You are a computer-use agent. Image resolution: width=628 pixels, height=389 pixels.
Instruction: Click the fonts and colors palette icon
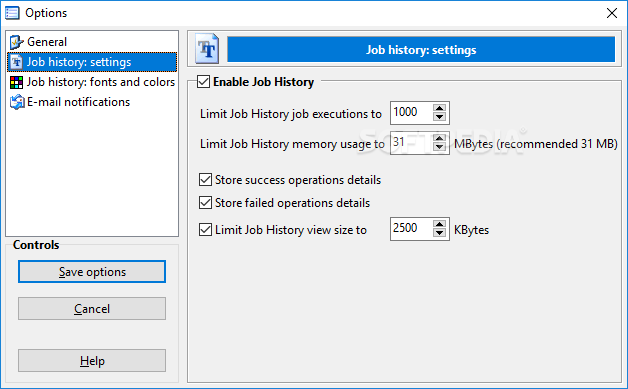click(x=16, y=82)
